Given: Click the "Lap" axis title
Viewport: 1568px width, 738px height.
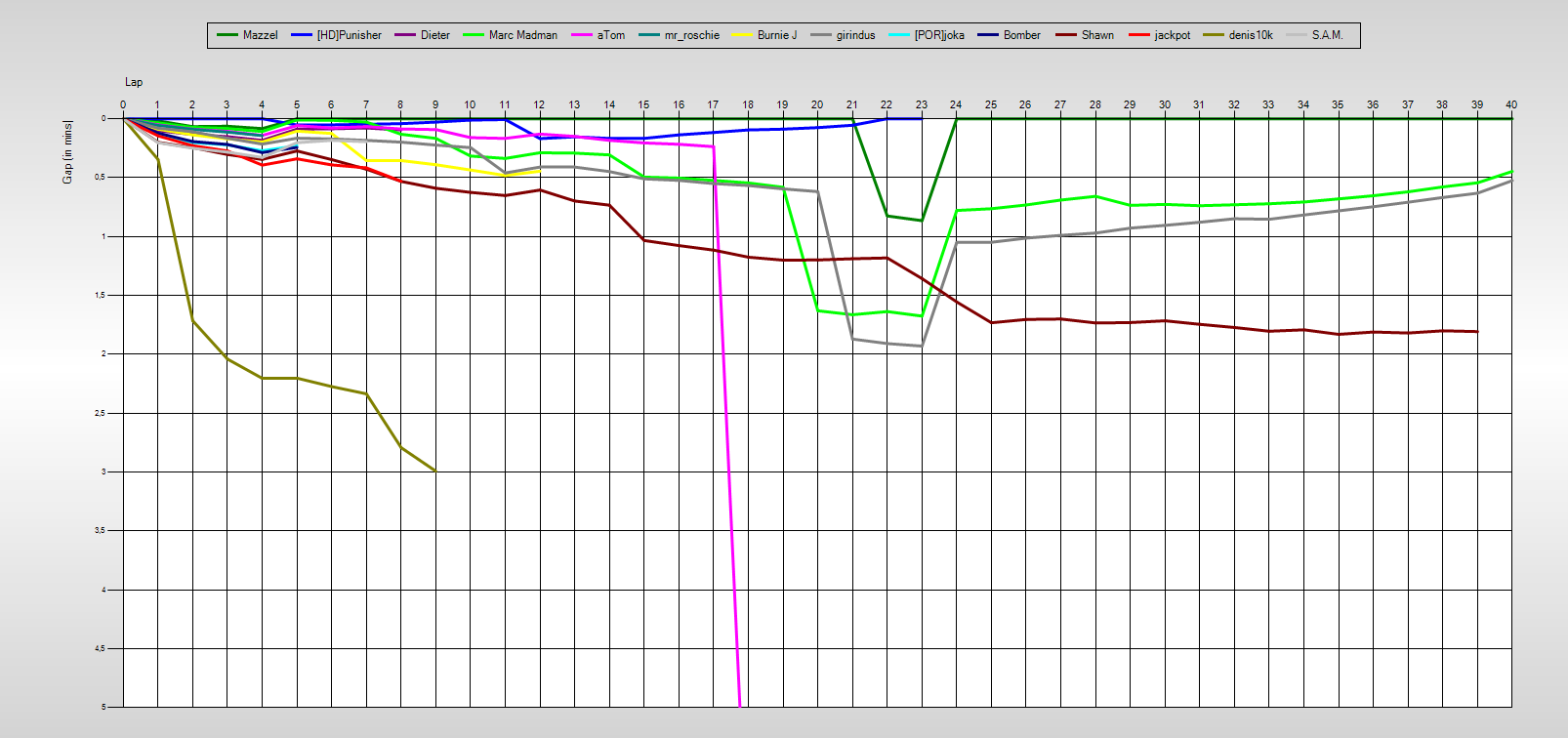Looking at the screenshot, I should click(134, 82).
